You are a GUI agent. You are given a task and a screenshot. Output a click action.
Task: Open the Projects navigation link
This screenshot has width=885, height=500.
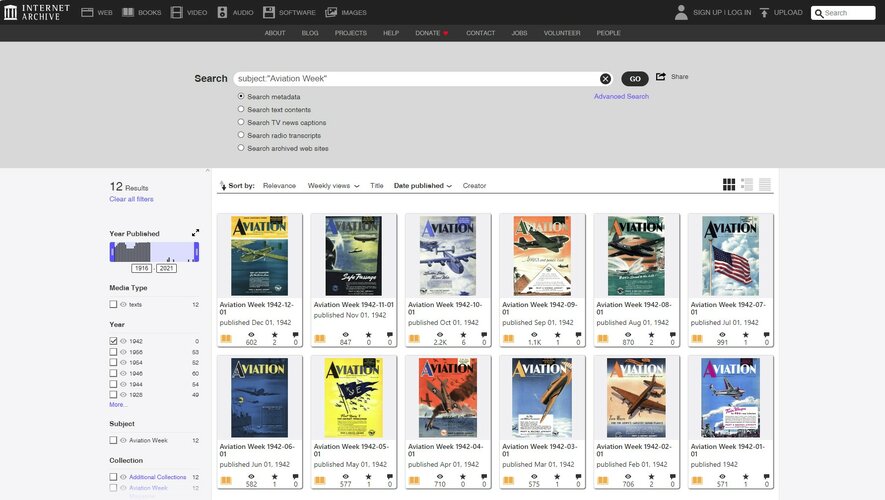pyautogui.click(x=351, y=33)
